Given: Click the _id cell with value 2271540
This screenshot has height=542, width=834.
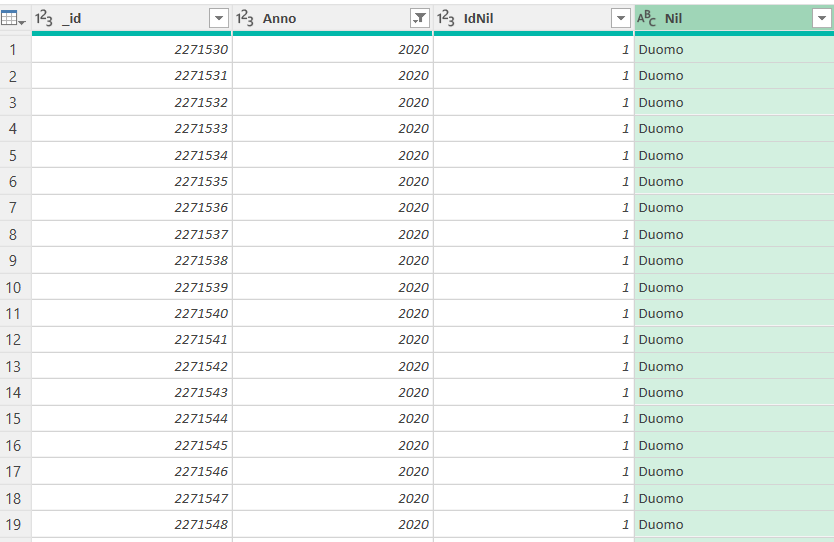Looking at the screenshot, I should (200, 313).
